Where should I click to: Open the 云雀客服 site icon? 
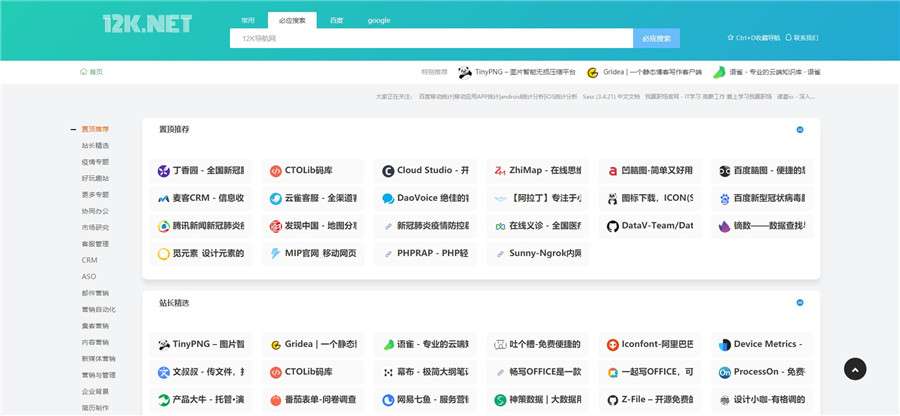click(276, 199)
